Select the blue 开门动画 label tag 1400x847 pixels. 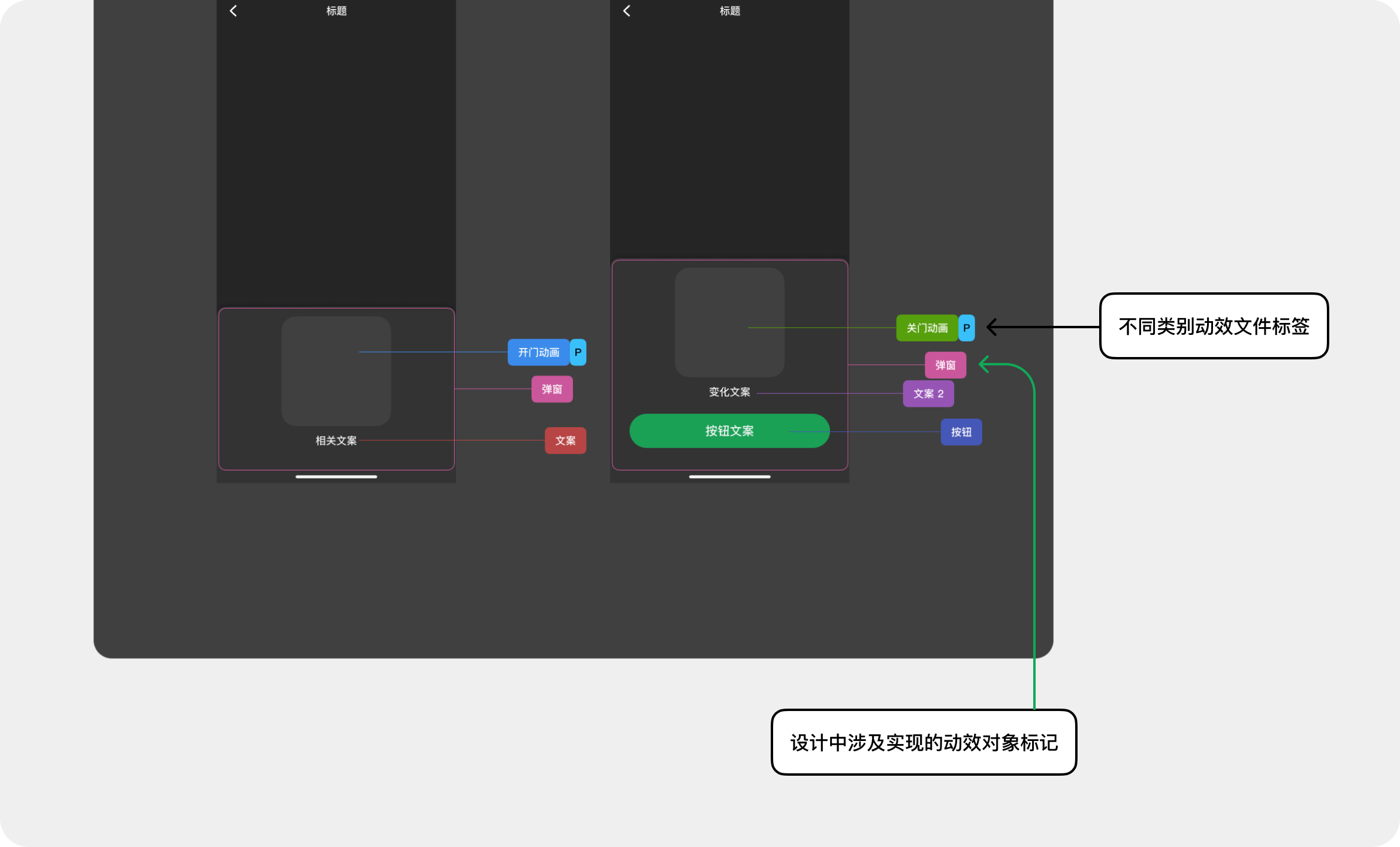click(x=538, y=352)
